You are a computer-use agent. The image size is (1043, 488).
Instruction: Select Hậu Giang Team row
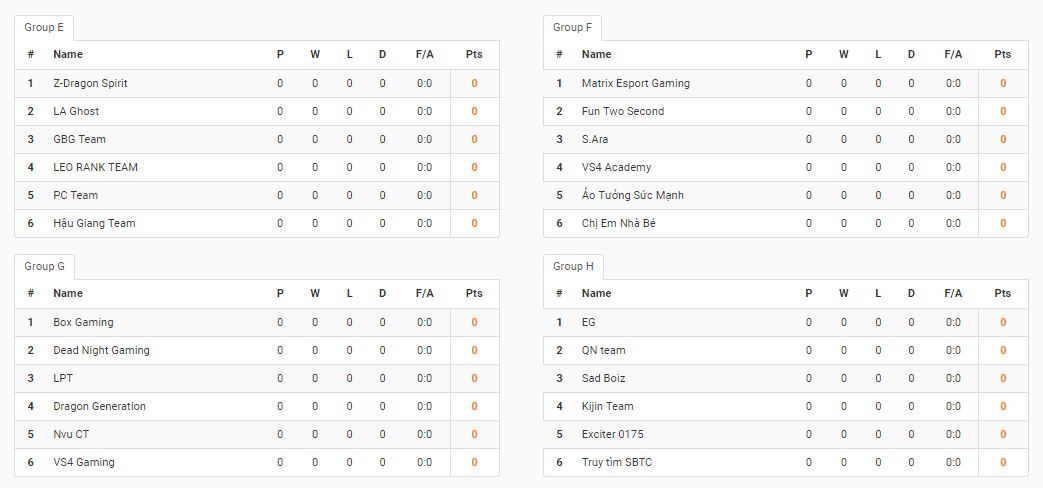click(x=257, y=223)
